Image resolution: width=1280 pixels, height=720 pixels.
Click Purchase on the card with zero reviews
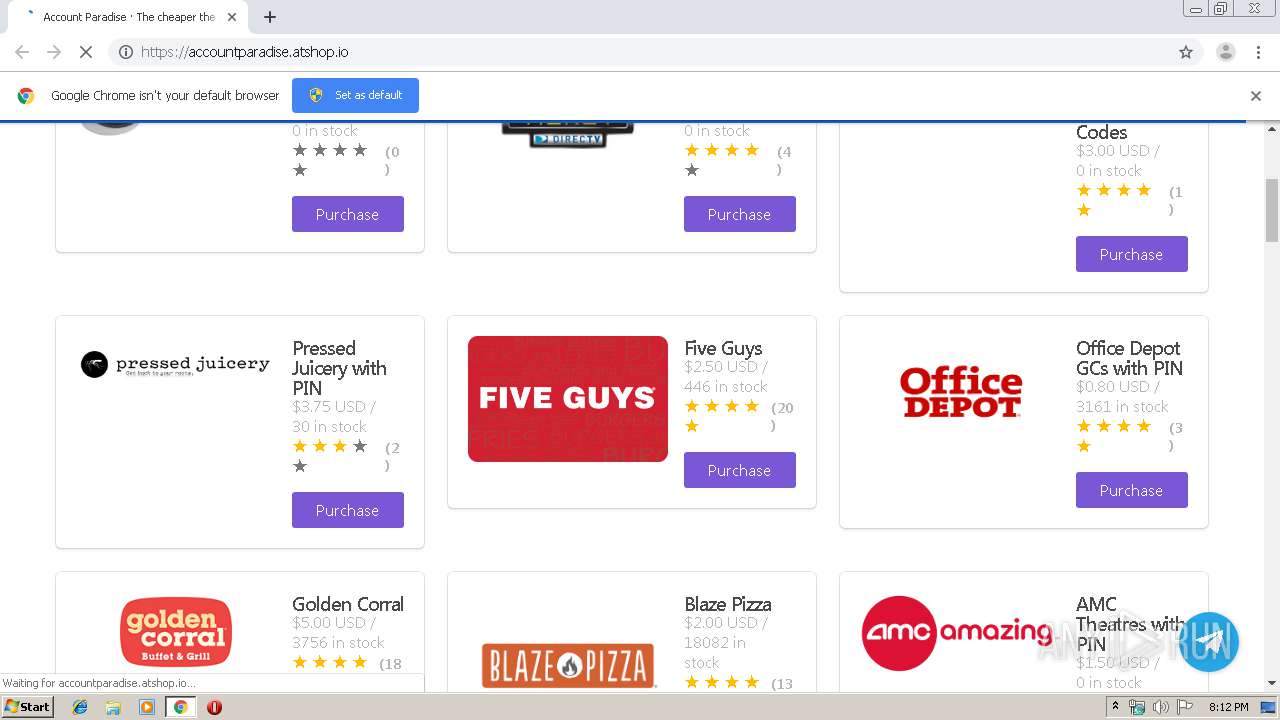[x=348, y=214]
